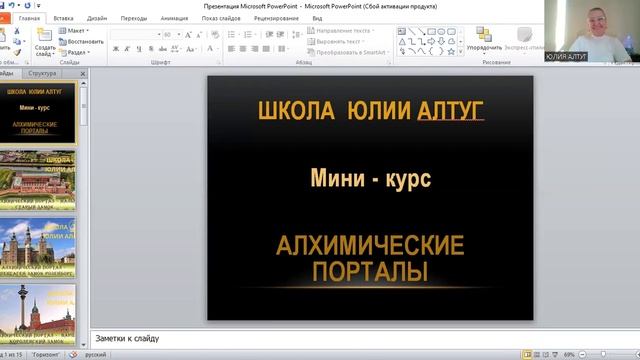Increase font size with large A icon

click(188, 35)
